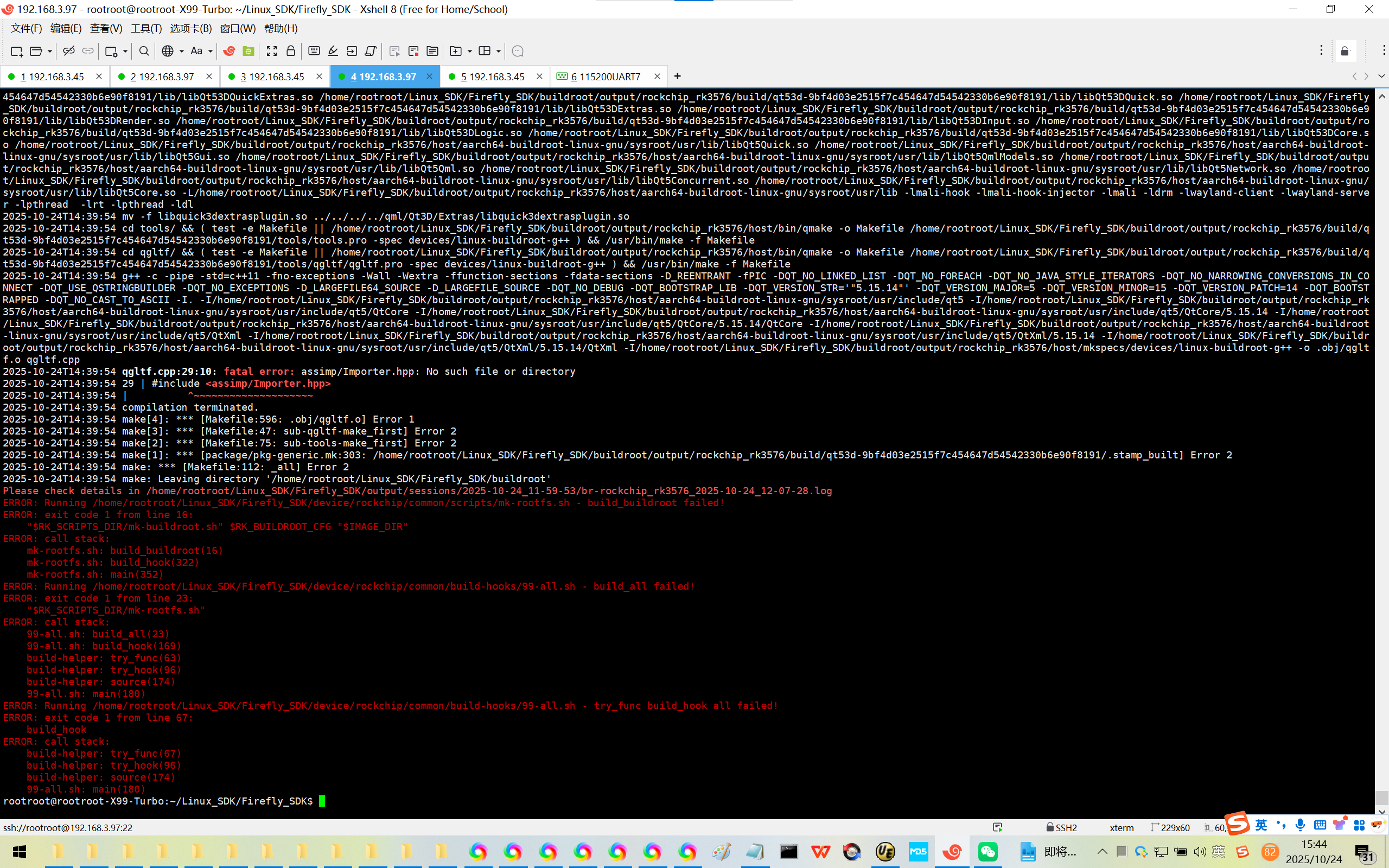Open WeChat from the taskbar
This screenshot has height=868, width=1389.
pyautogui.click(x=988, y=851)
